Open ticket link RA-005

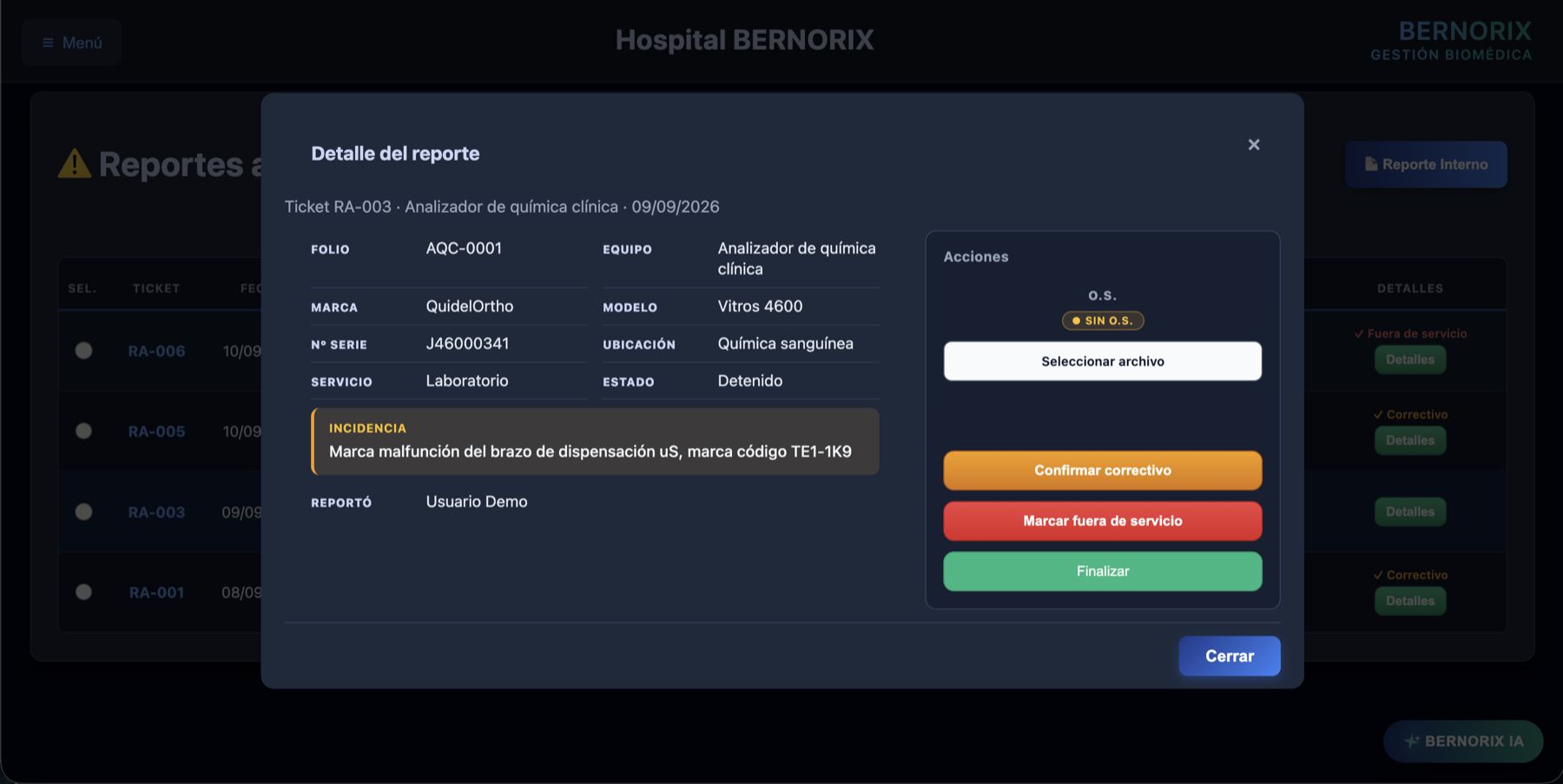[156, 432]
